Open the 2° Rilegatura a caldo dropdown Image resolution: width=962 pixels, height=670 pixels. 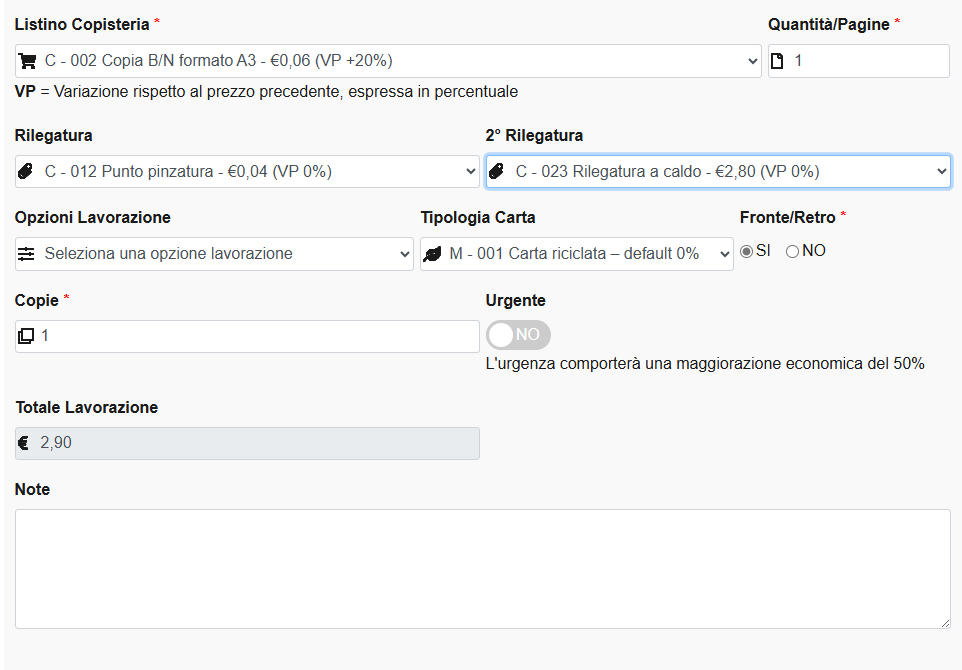click(x=730, y=172)
